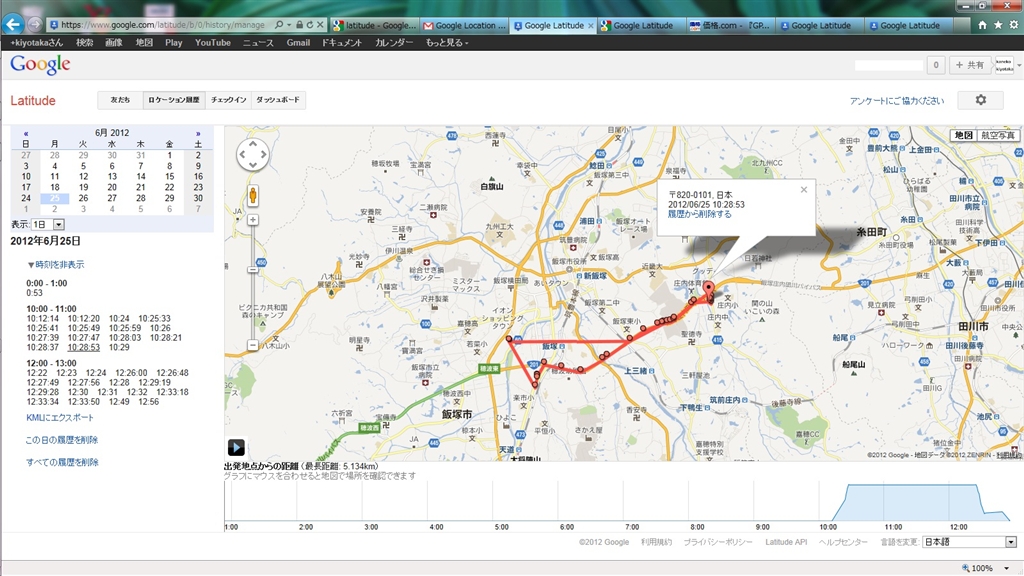
Task: Select the 12:33:50 timestamp
Action: [x=84, y=402]
